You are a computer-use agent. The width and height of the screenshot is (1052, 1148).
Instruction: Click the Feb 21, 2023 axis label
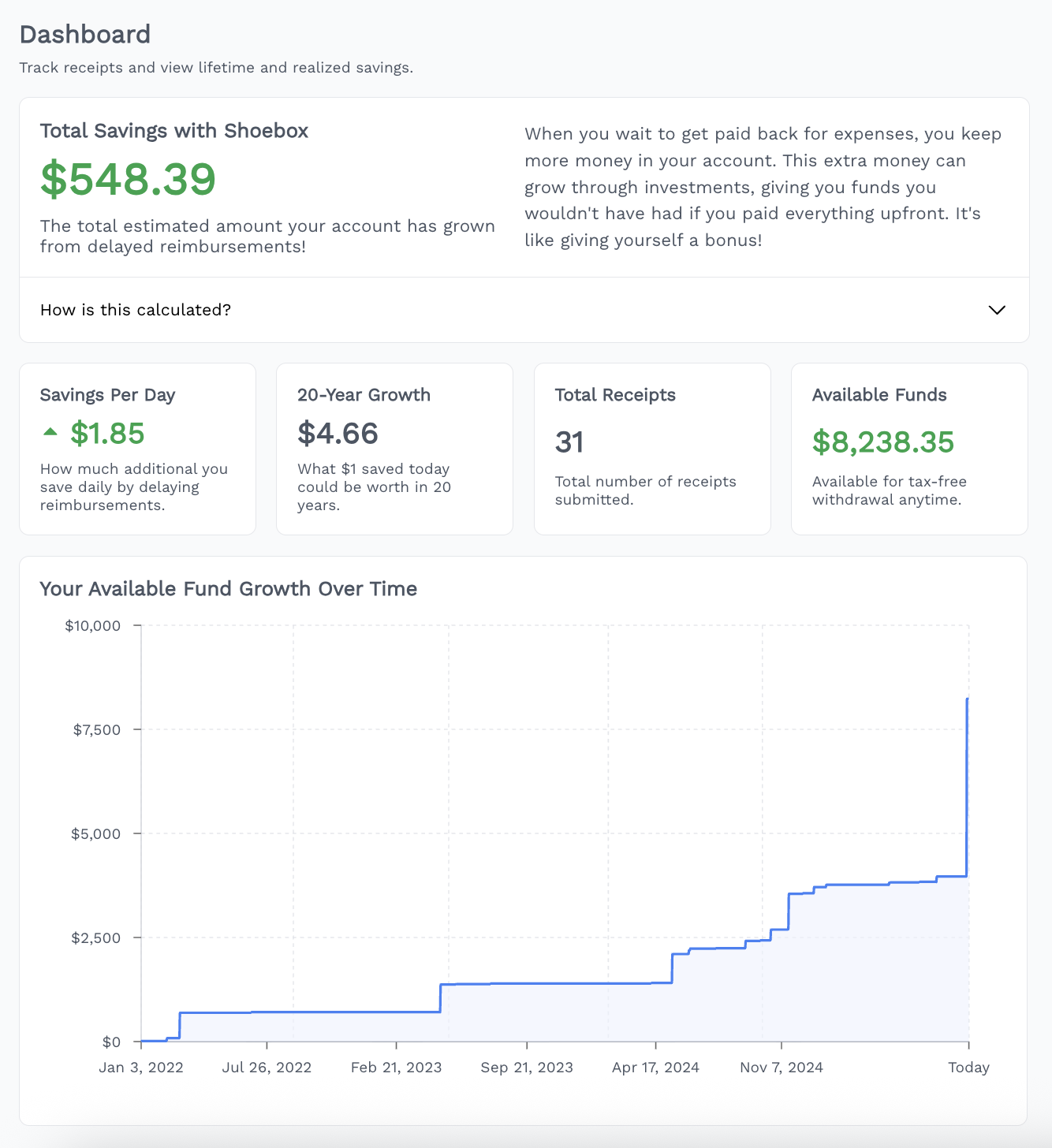[396, 1068]
